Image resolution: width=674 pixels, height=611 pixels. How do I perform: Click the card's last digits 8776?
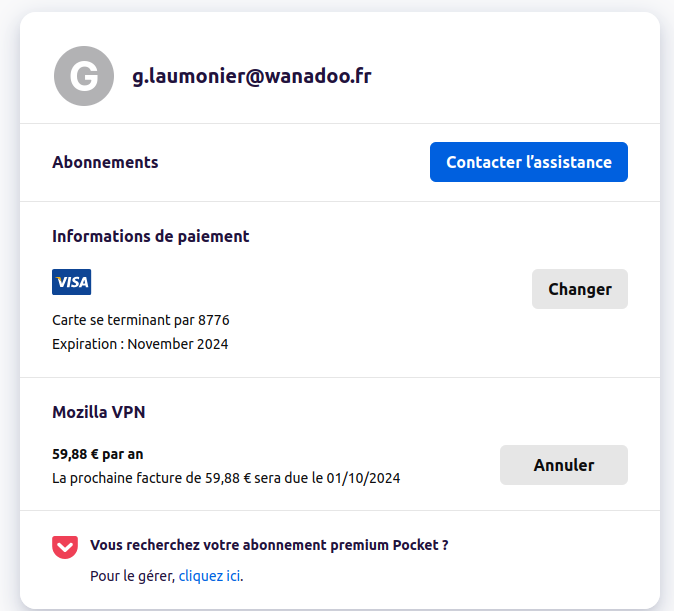[x=214, y=320]
